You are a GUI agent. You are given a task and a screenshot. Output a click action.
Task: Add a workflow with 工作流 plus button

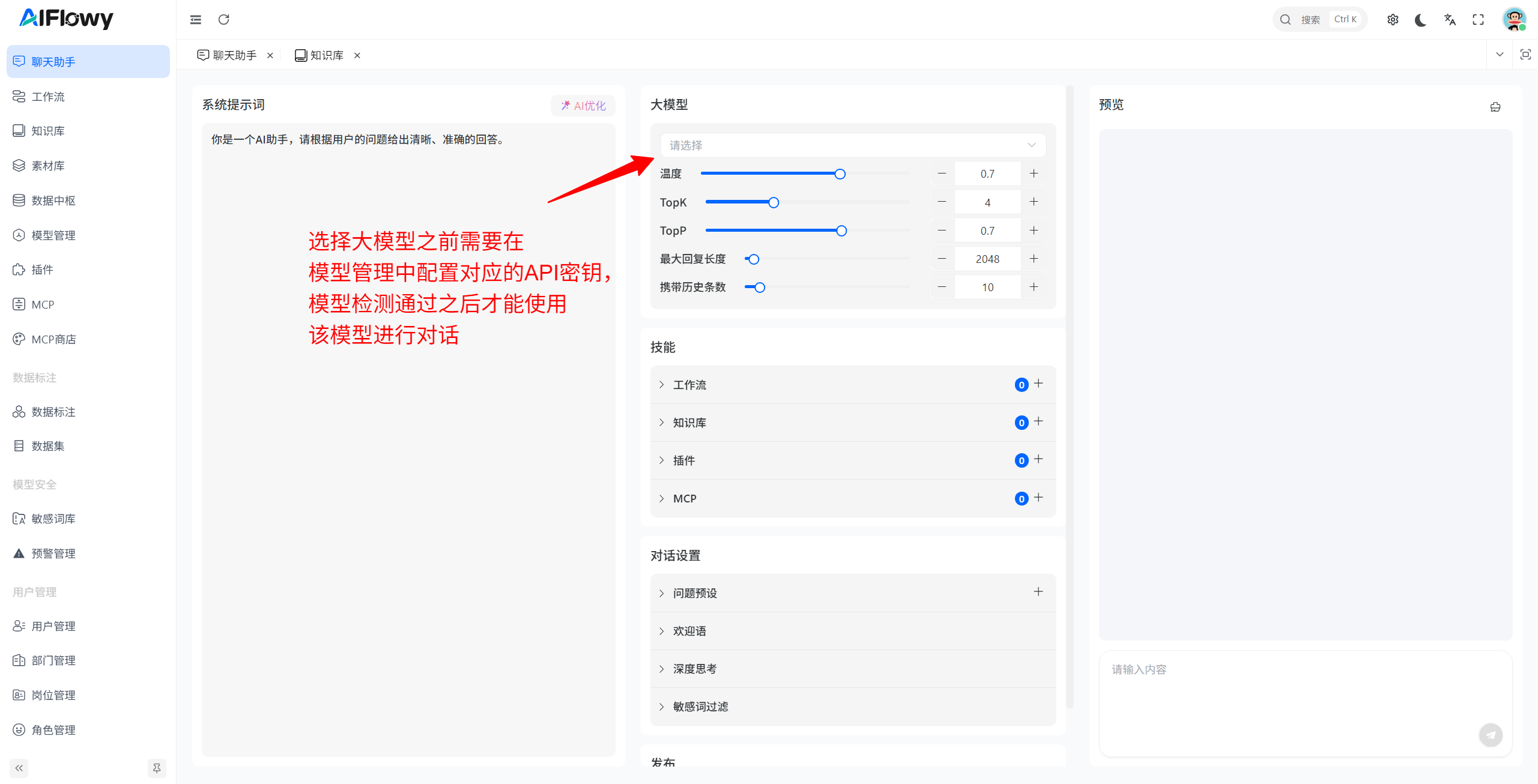pyautogui.click(x=1038, y=384)
